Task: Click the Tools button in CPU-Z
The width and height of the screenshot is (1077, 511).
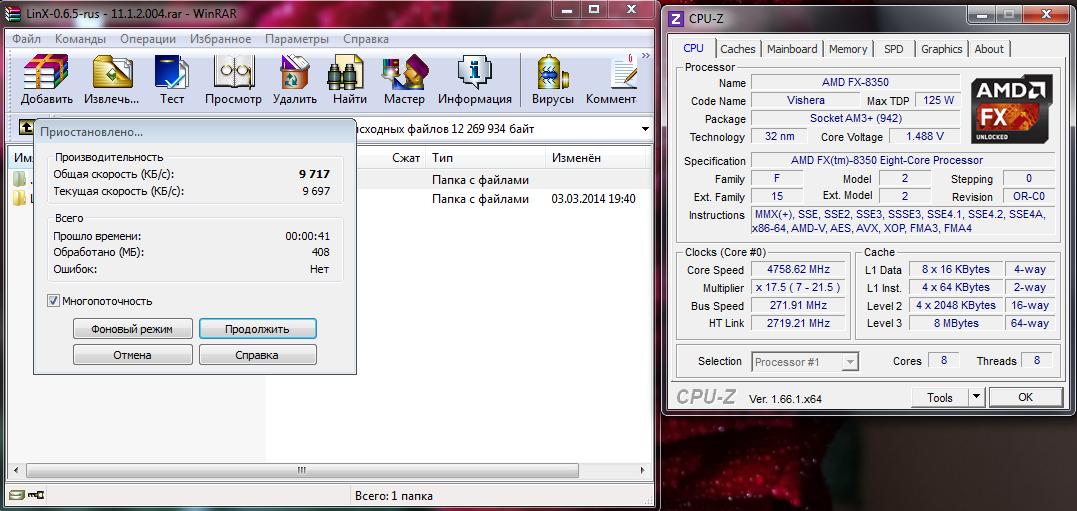Action: (940, 397)
